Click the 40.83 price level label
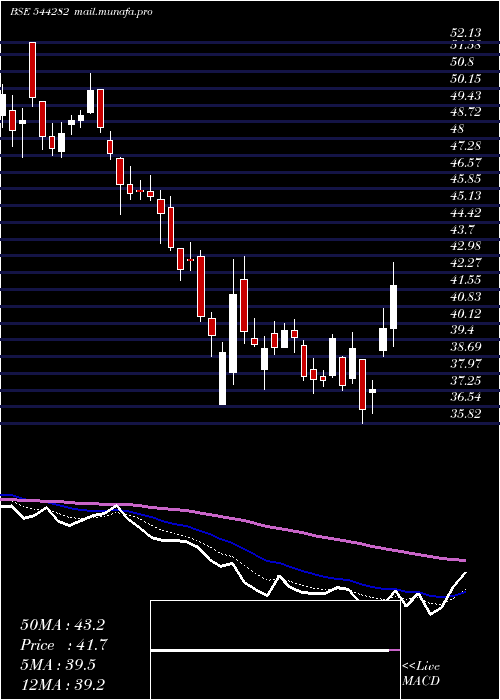Viewport: 500px width, 700px height. pos(466,297)
